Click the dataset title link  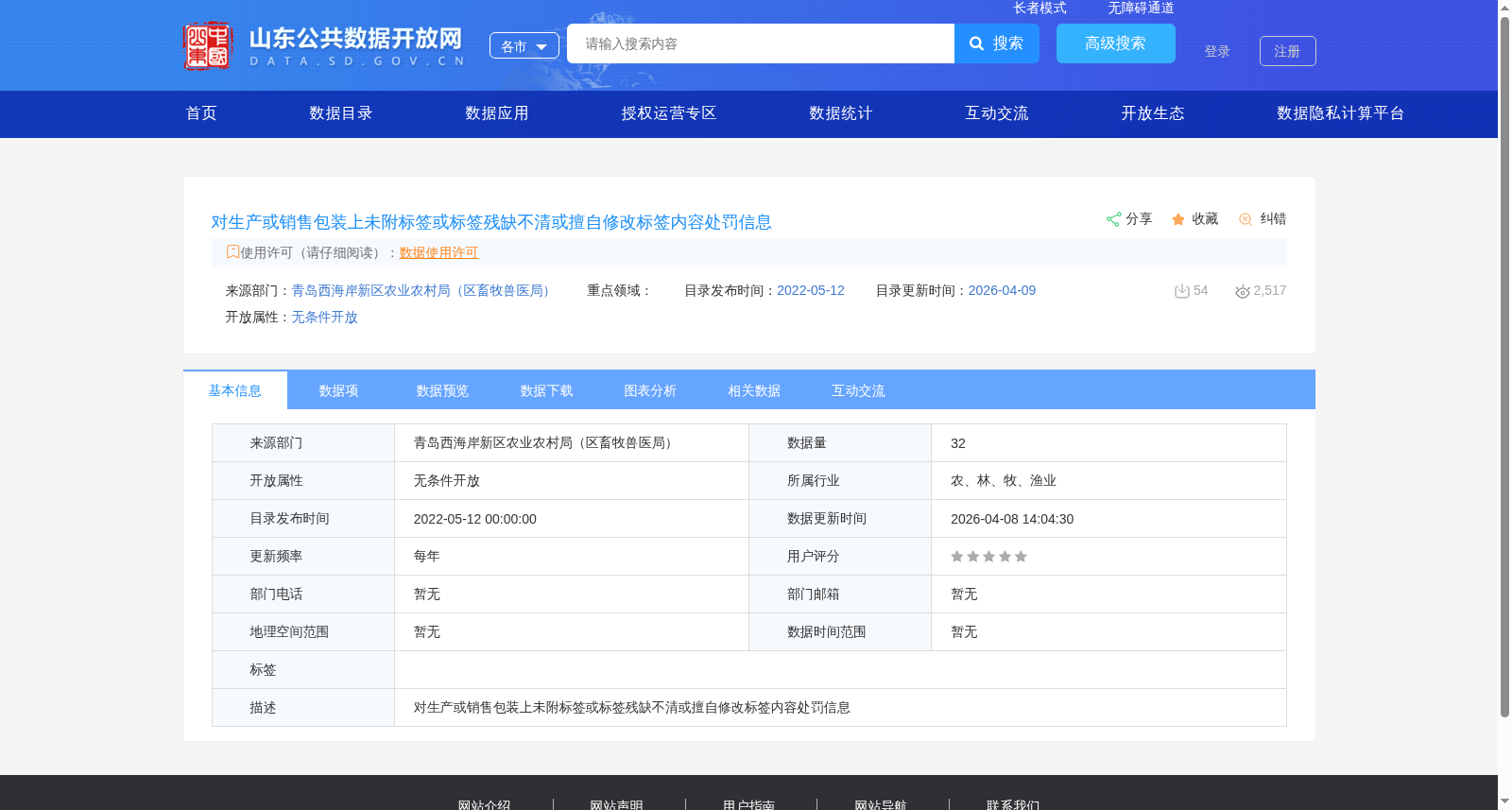491,222
